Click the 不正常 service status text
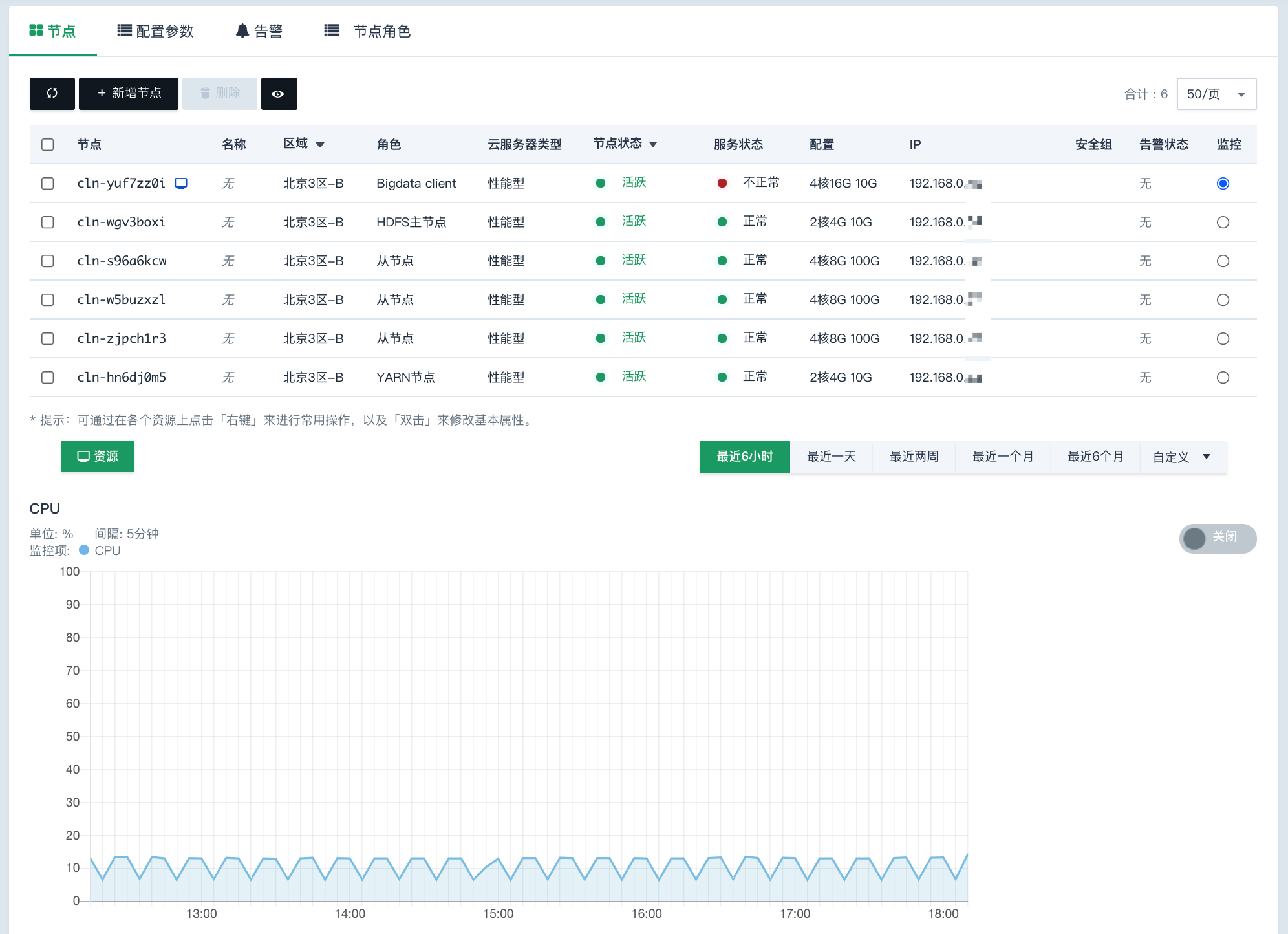 761,182
